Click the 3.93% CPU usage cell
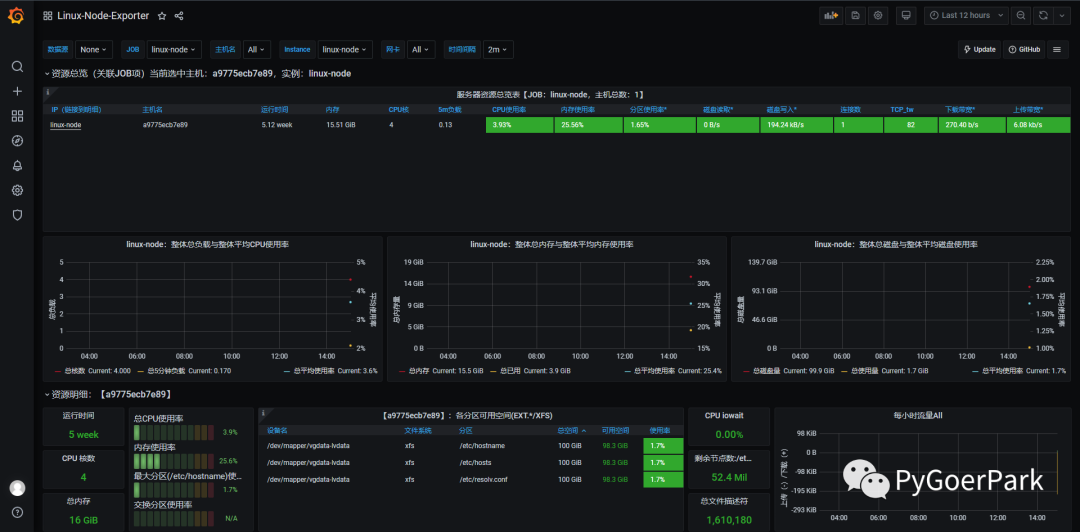Viewport: 1080px width, 532px height. (519, 125)
